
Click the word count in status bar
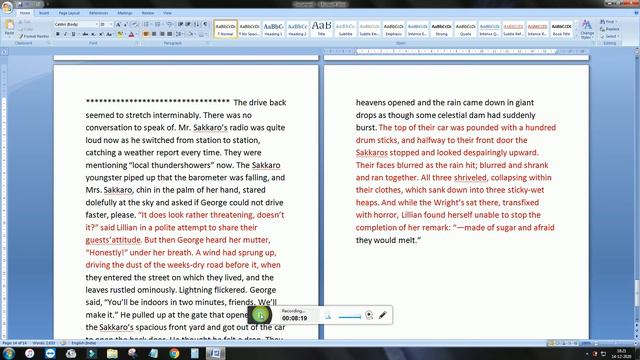44,343
